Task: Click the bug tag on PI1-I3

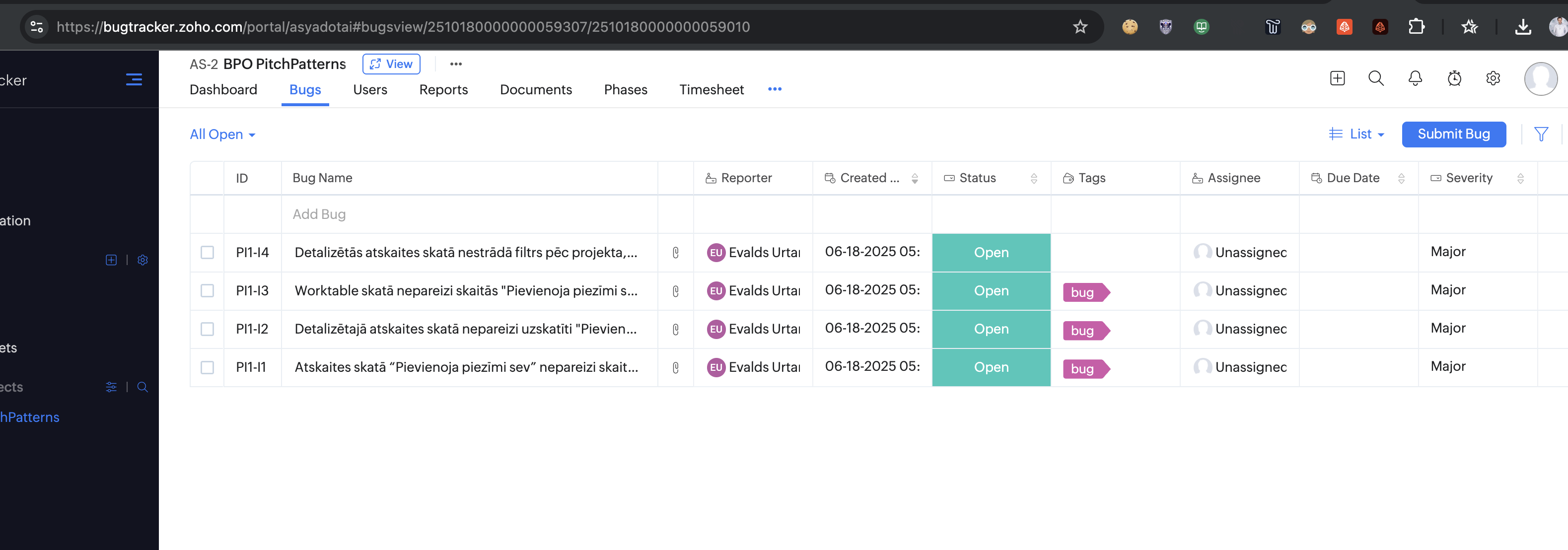Action: click(x=1085, y=292)
